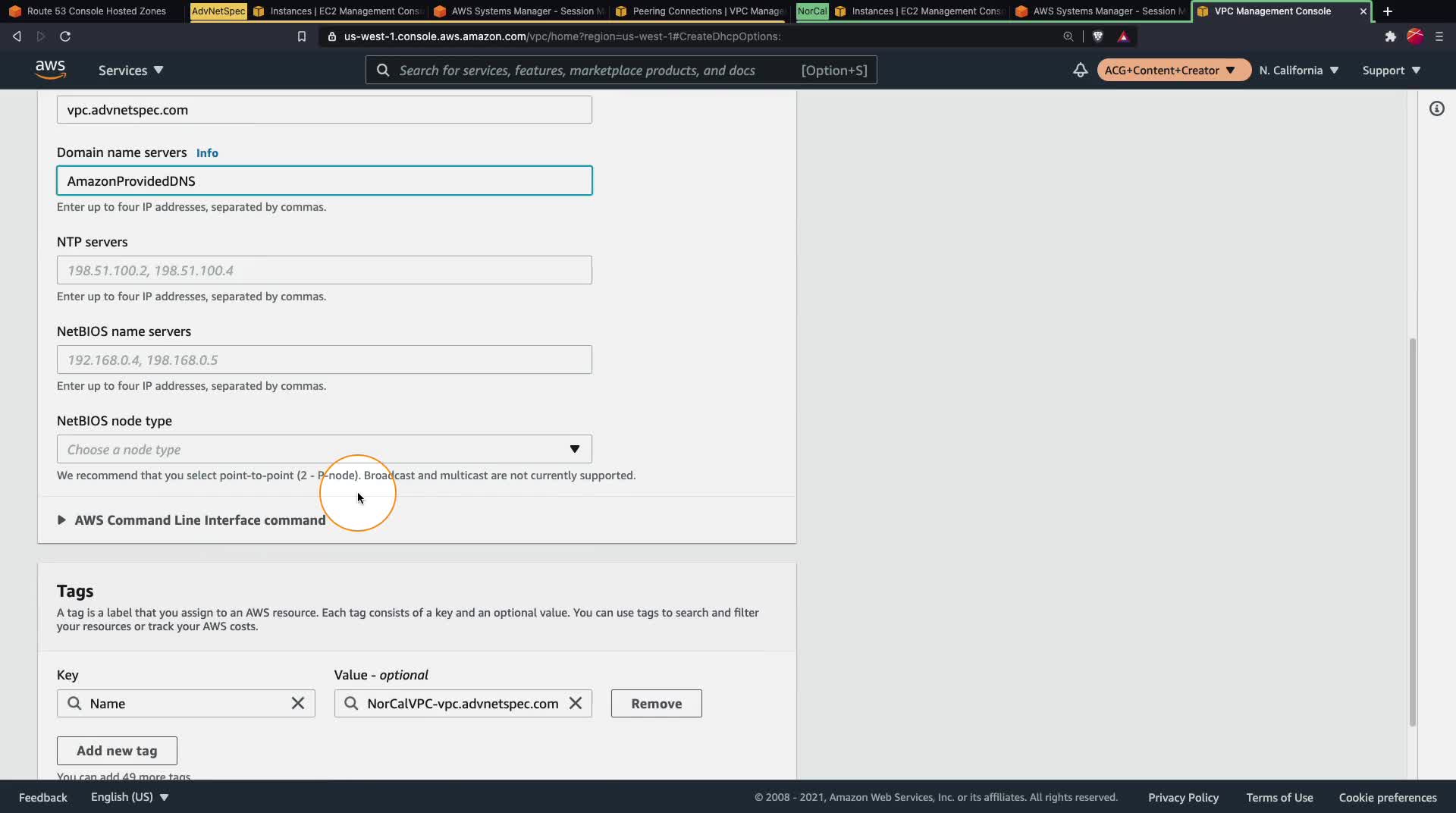The width and height of the screenshot is (1456, 813).
Task: Click the AWS logo to go home
Action: pos(50,70)
